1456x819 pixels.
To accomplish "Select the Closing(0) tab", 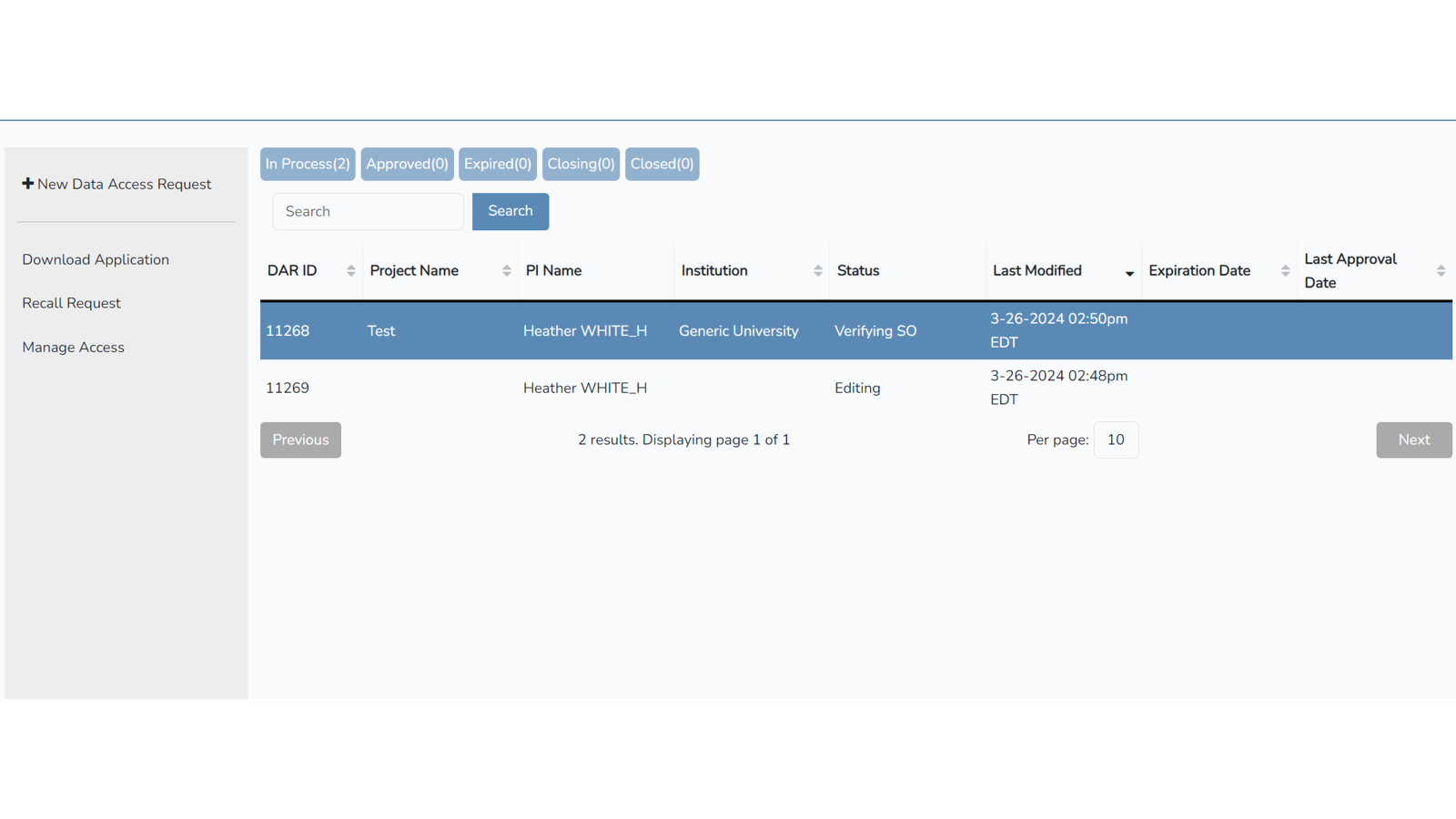I will coord(581,164).
